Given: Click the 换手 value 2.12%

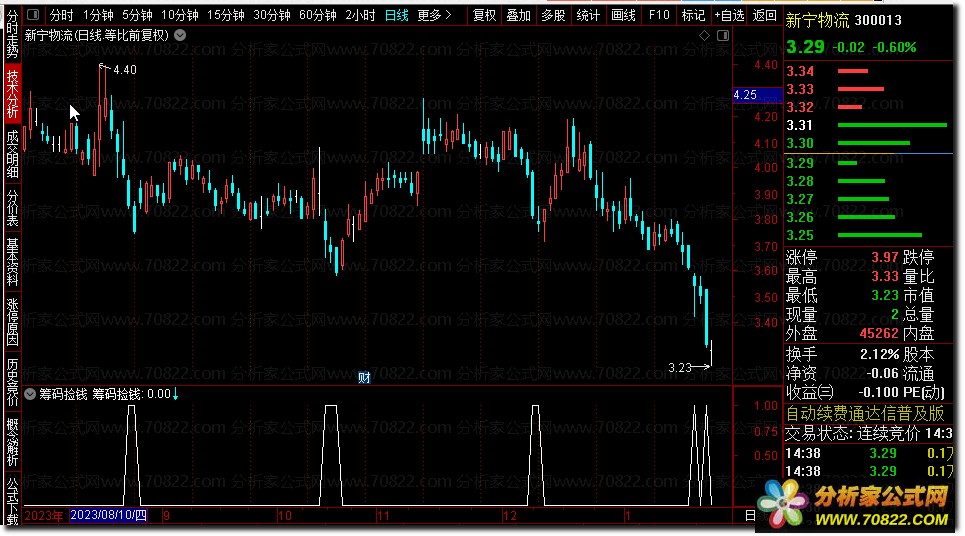Looking at the screenshot, I should [x=879, y=354].
